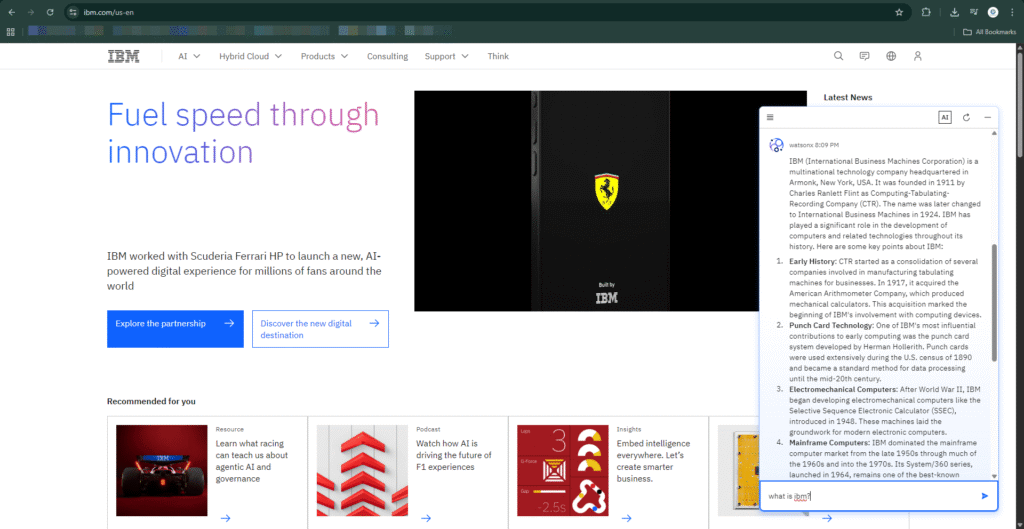Minimize the watsonx chat panel
Screen dimensions: 1024x529
point(987,117)
